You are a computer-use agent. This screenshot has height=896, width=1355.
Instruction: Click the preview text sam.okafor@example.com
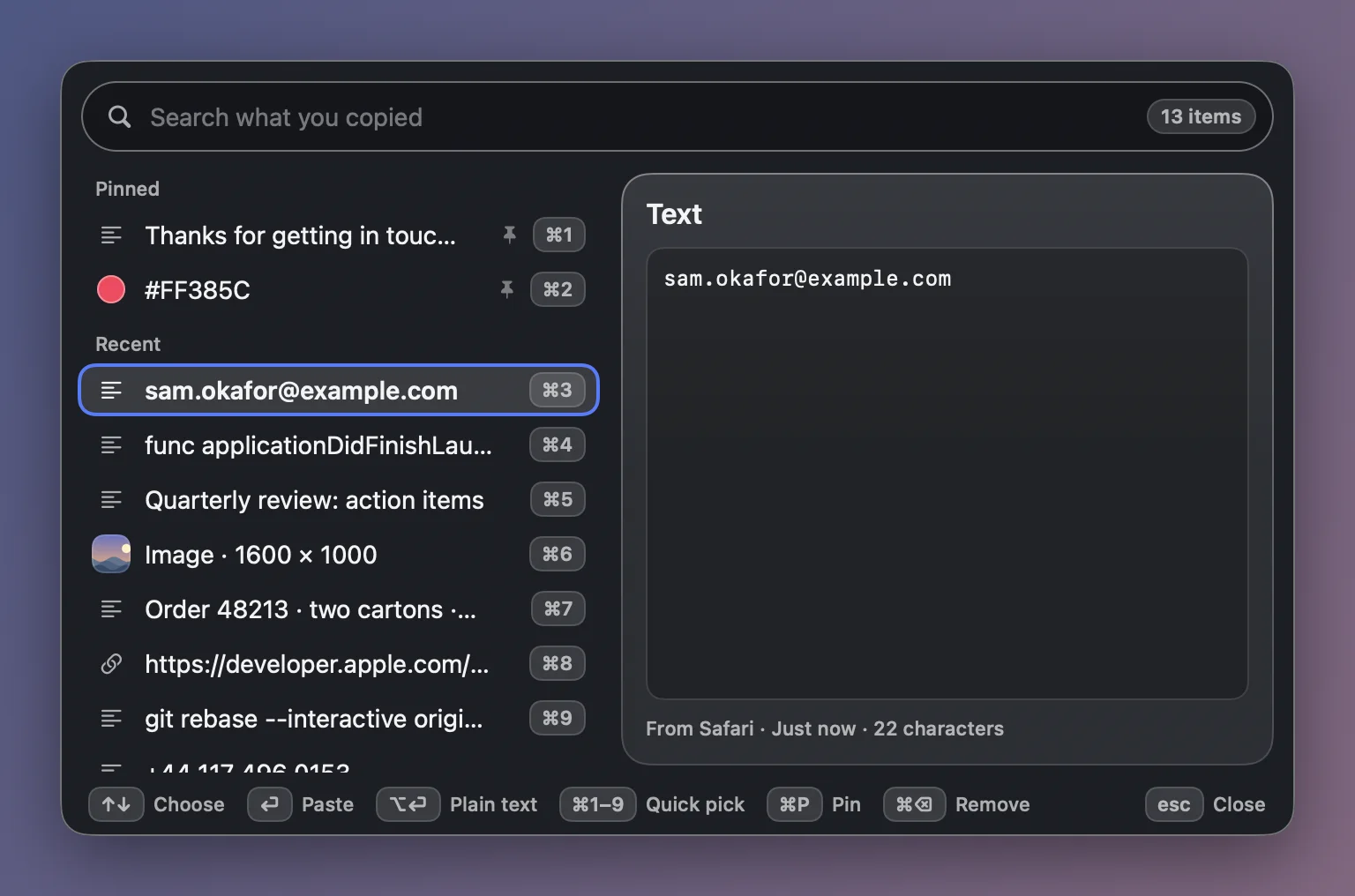coord(807,279)
